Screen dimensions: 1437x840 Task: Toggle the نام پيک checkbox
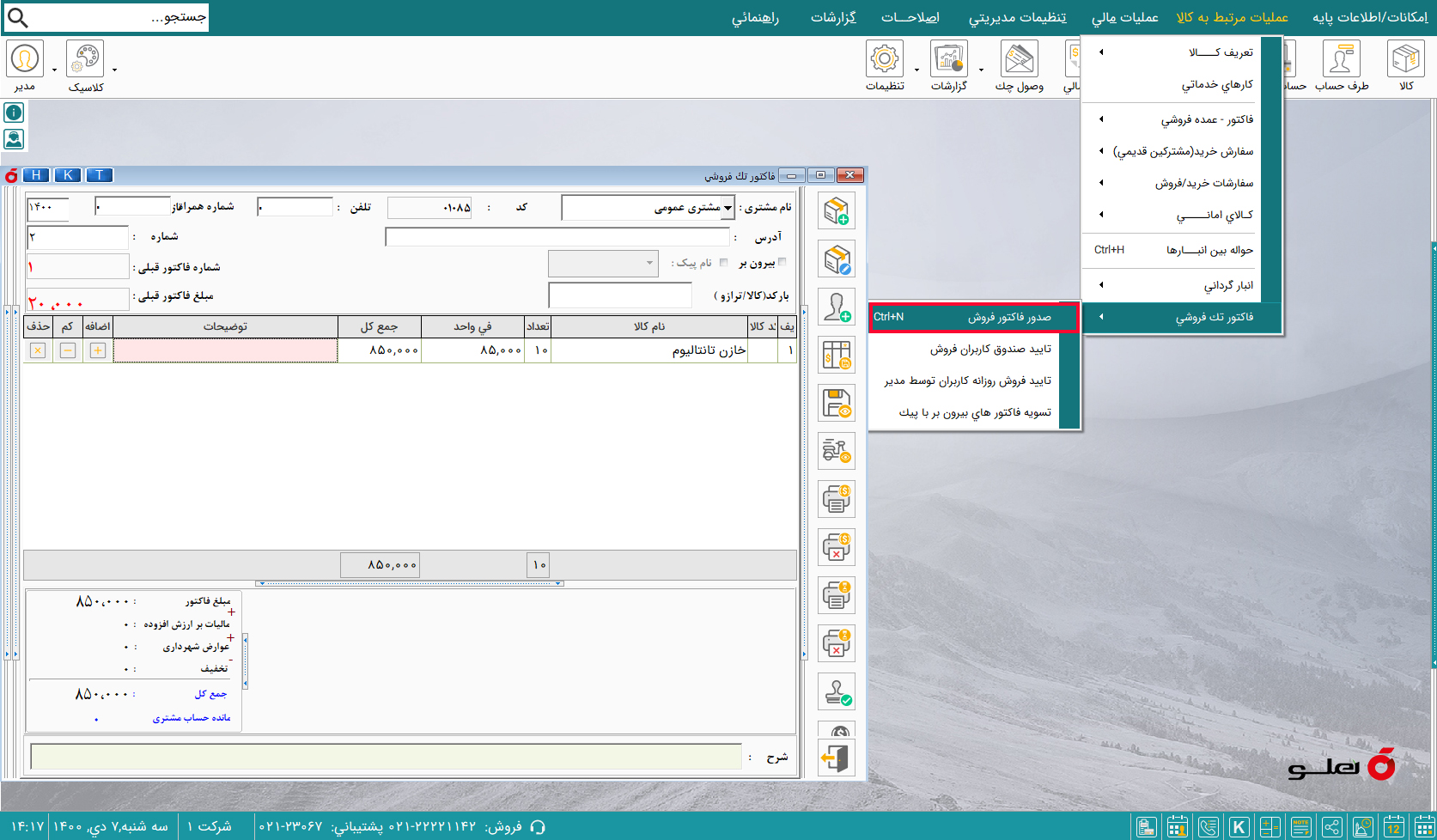[x=723, y=262]
